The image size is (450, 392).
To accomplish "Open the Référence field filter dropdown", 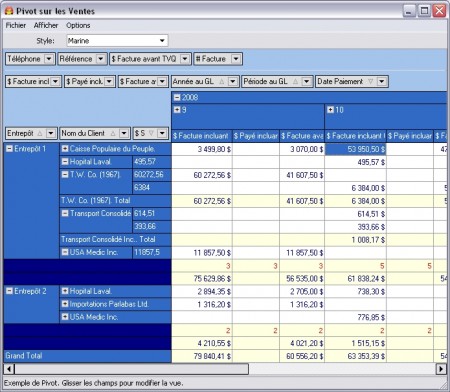I will pos(101,59).
